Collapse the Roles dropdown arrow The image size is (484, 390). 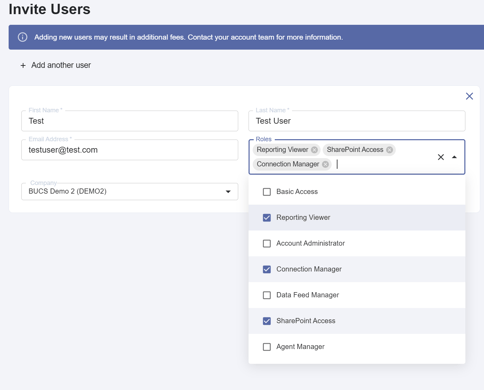click(x=454, y=157)
